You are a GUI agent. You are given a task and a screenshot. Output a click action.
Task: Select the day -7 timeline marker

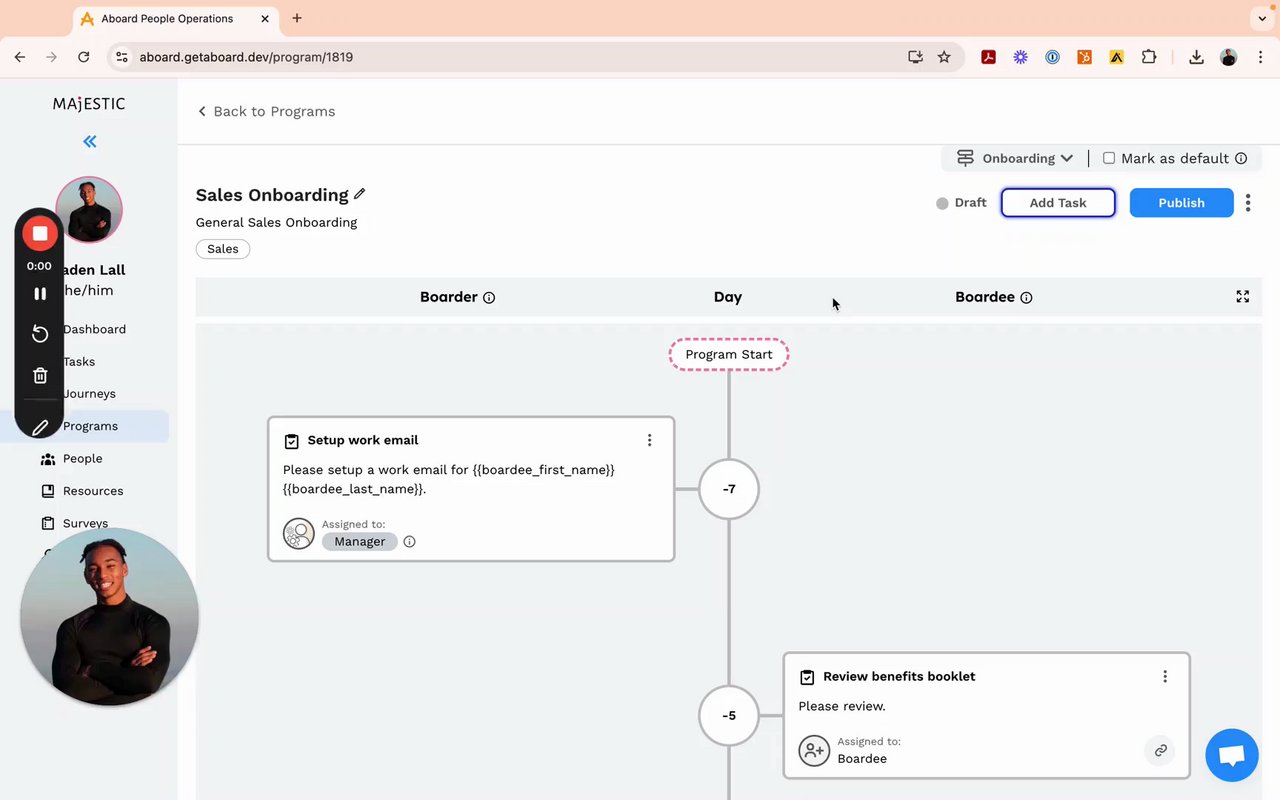(x=729, y=489)
